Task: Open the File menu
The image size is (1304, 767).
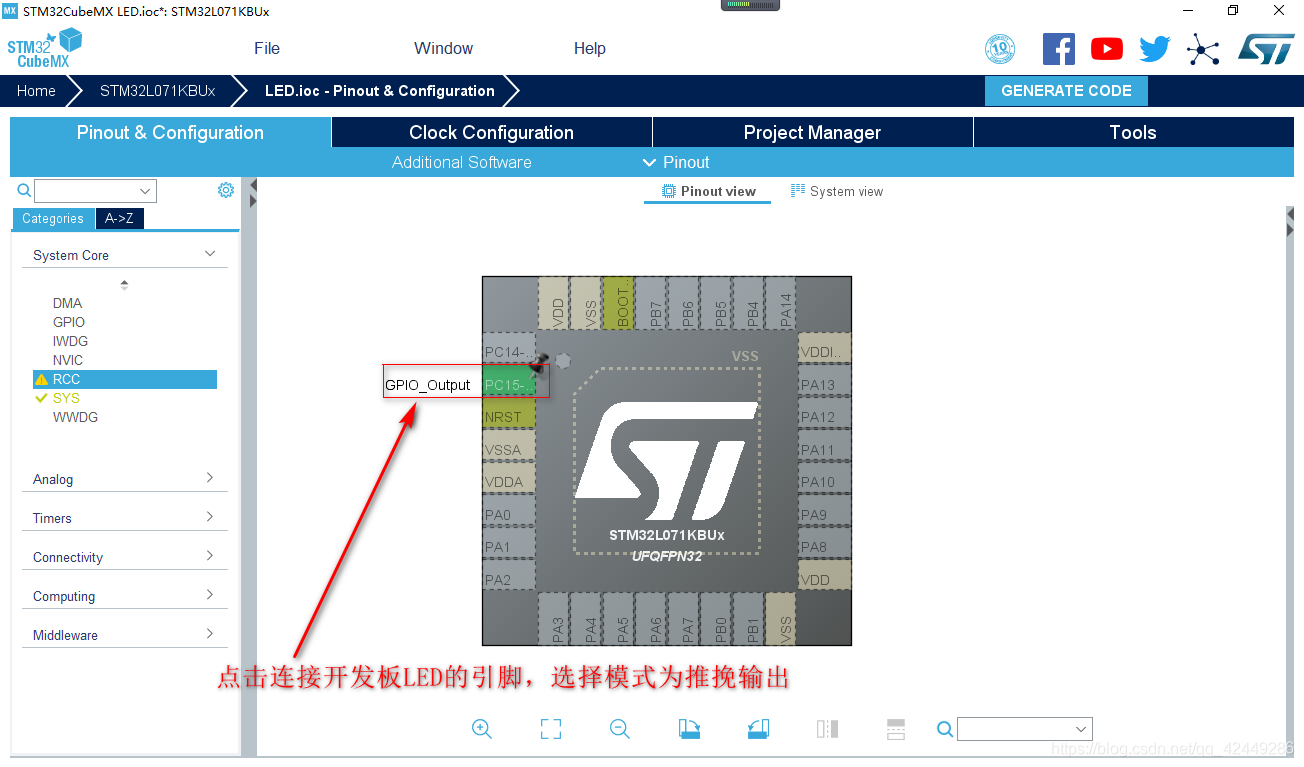Action: click(267, 48)
